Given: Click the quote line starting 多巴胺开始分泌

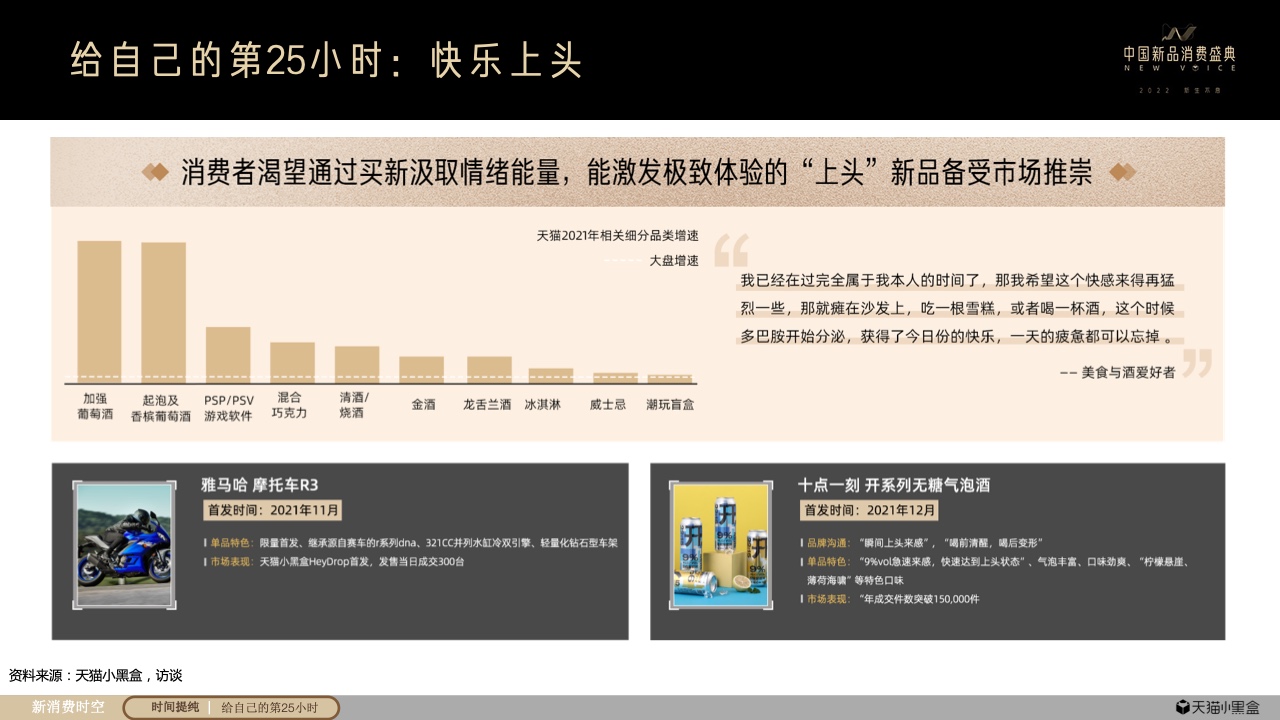Looking at the screenshot, I should (957, 337).
